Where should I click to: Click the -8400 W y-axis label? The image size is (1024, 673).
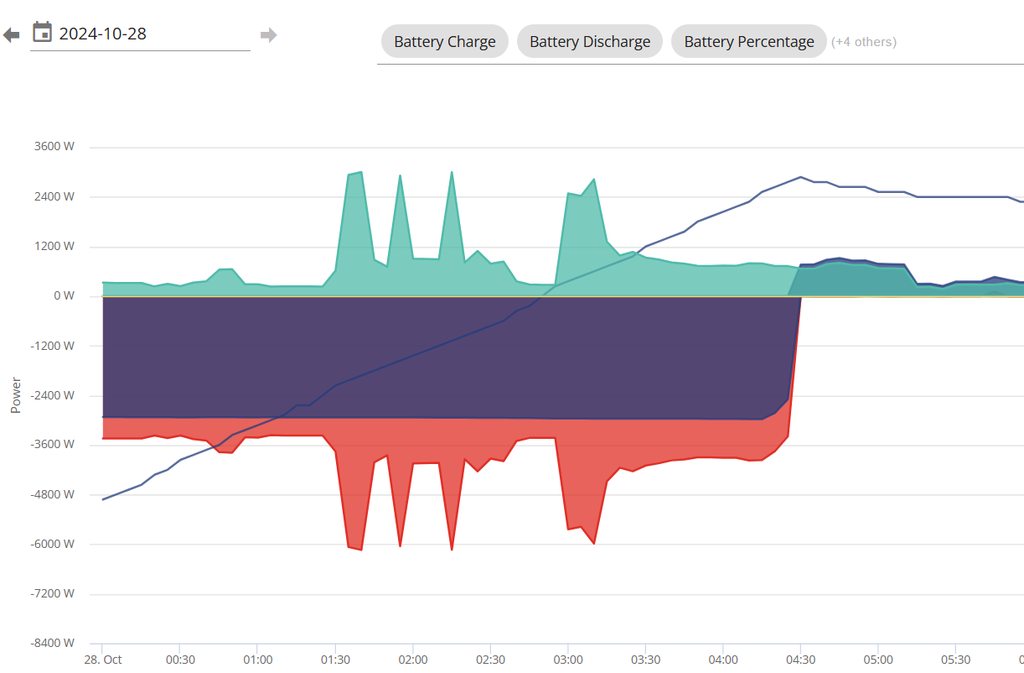(x=52, y=643)
